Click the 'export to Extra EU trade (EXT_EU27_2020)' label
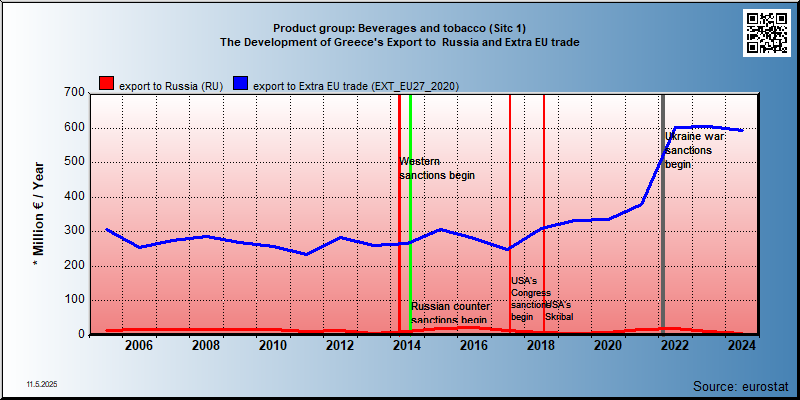Viewport: 800px width, 400px height. point(356,86)
